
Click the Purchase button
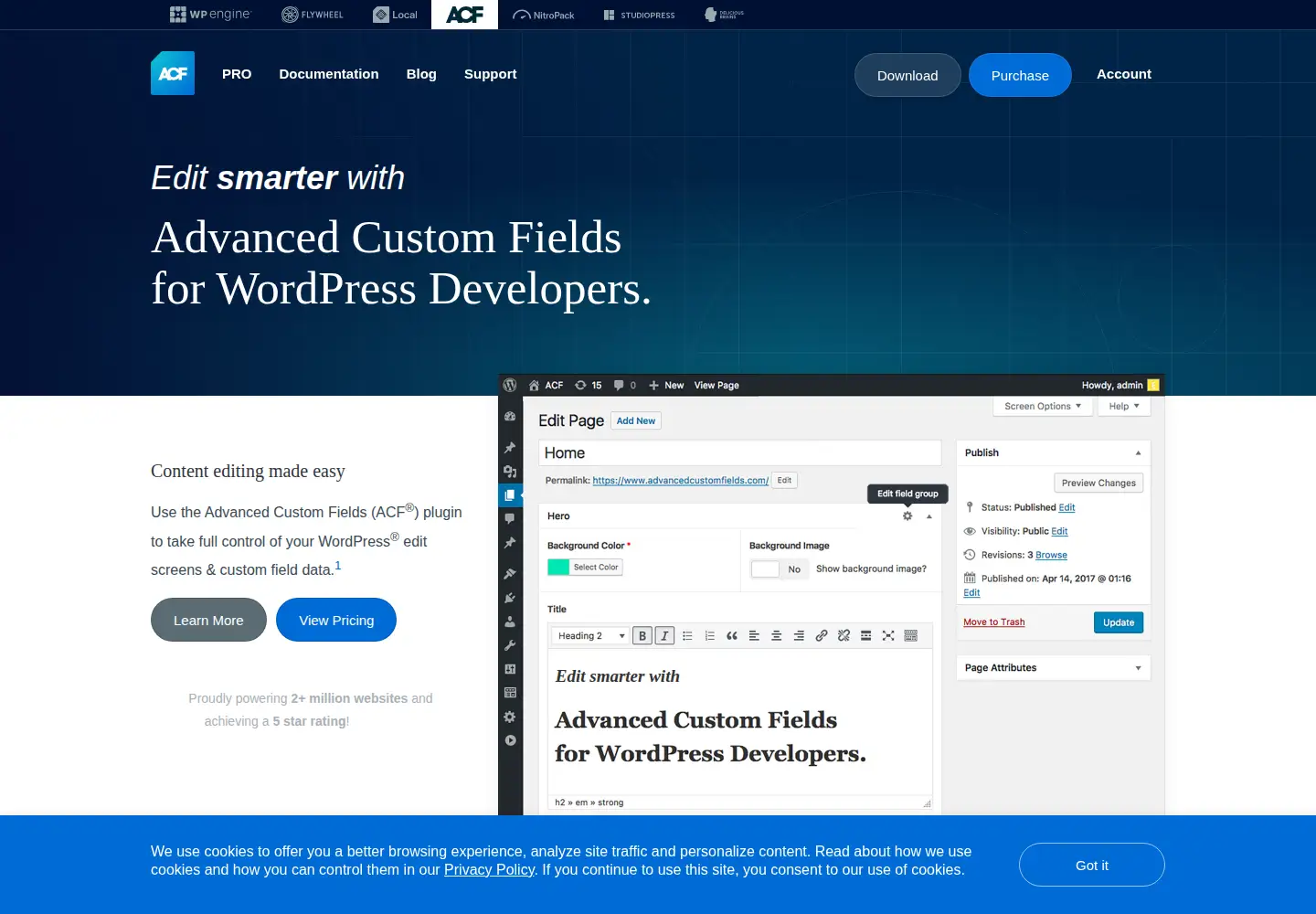click(x=1020, y=75)
